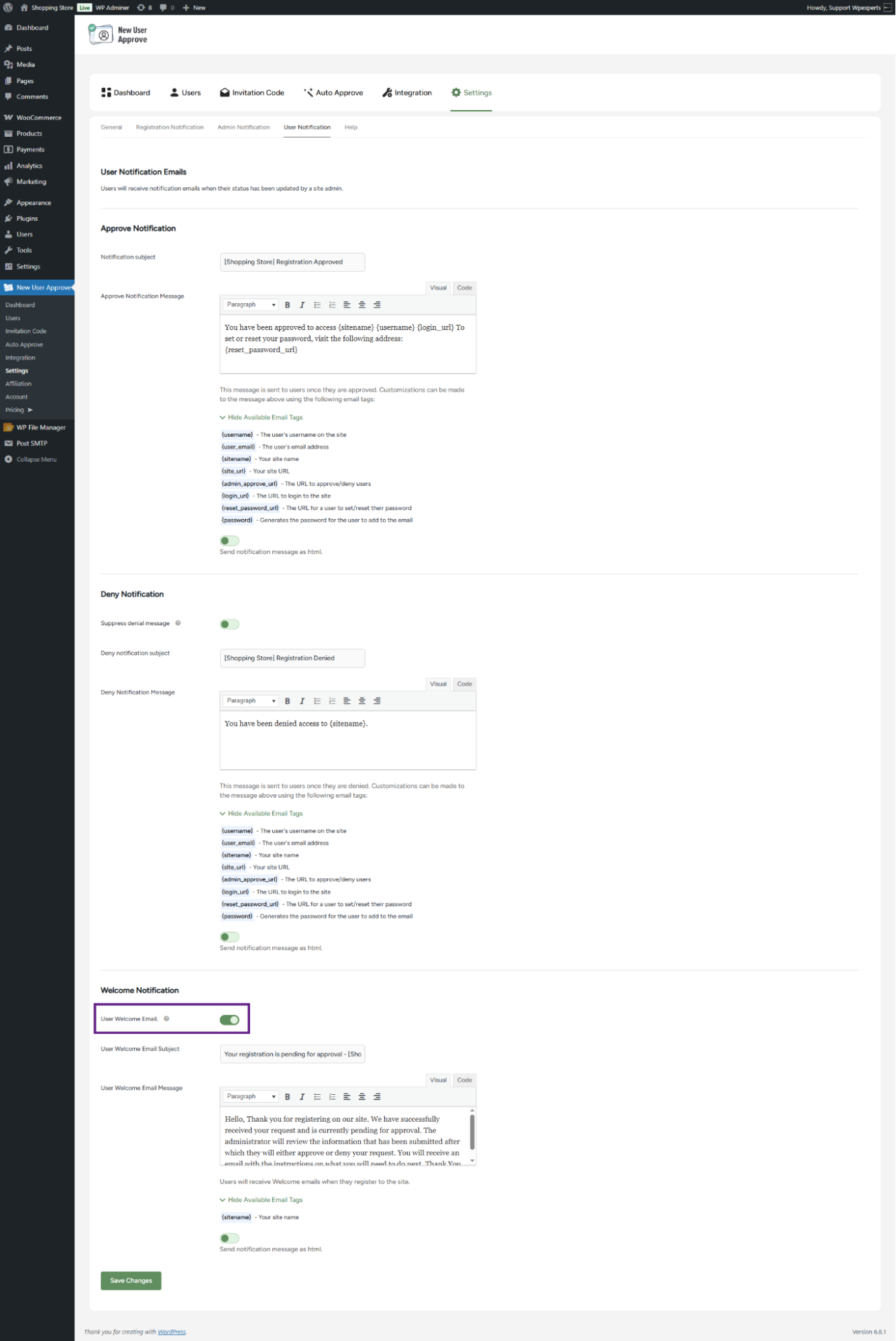Click Bold icon in Approve Notification editor

[287, 305]
